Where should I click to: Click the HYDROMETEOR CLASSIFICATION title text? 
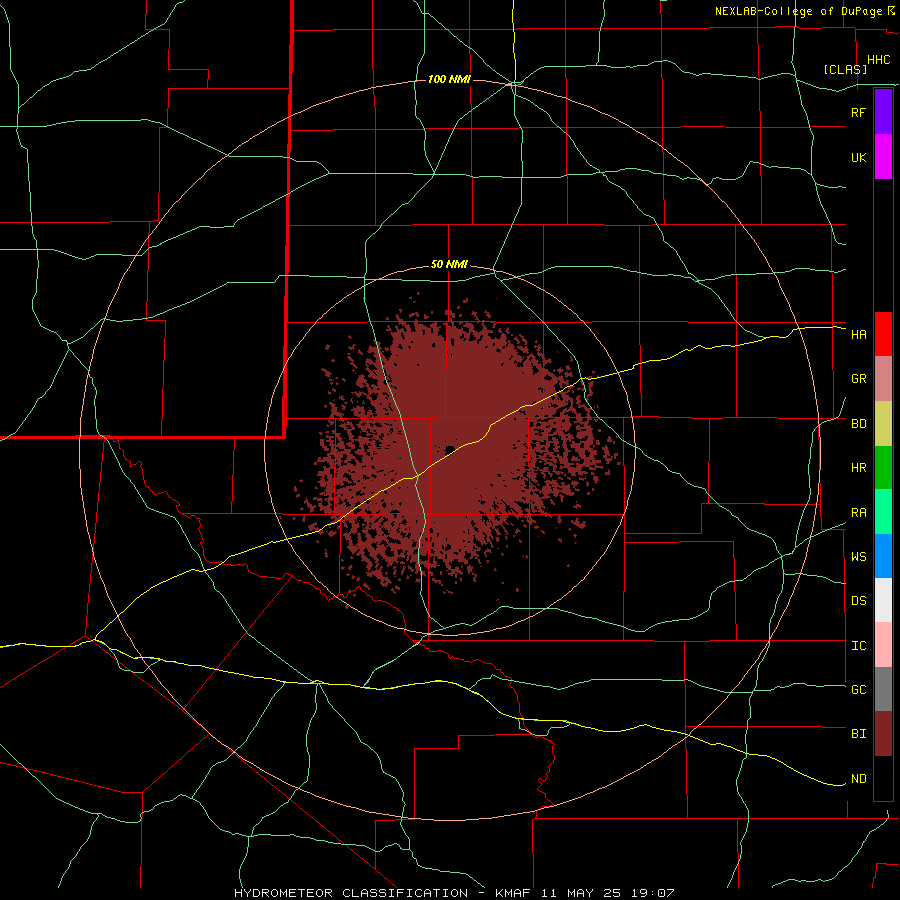pyautogui.click(x=351, y=893)
